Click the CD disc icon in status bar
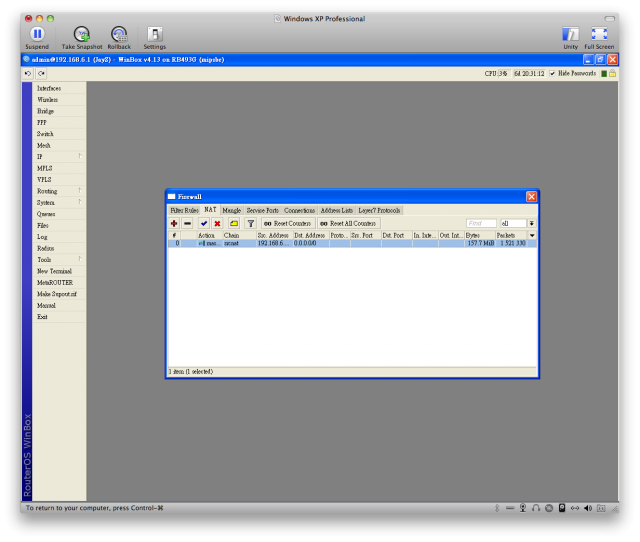This screenshot has height=542, width=640. pyautogui.click(x=549, y=508)
